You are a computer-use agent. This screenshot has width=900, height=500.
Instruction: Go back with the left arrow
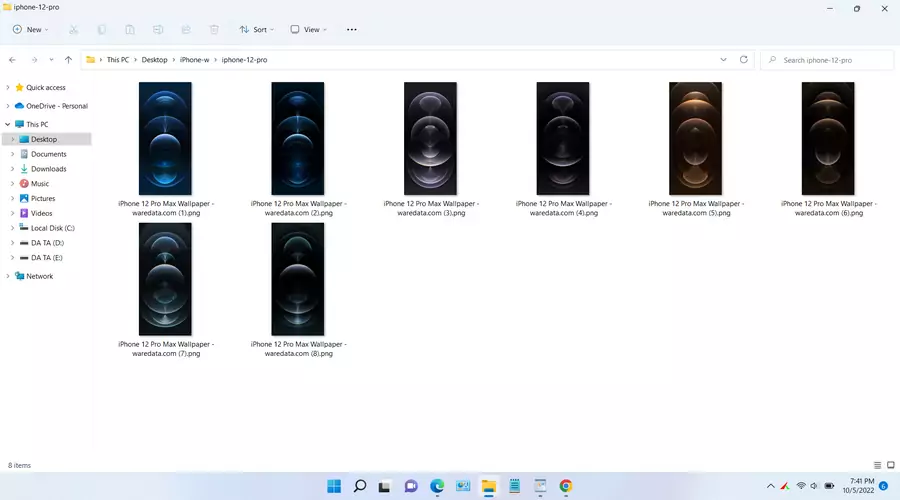(x=13, y=60)
